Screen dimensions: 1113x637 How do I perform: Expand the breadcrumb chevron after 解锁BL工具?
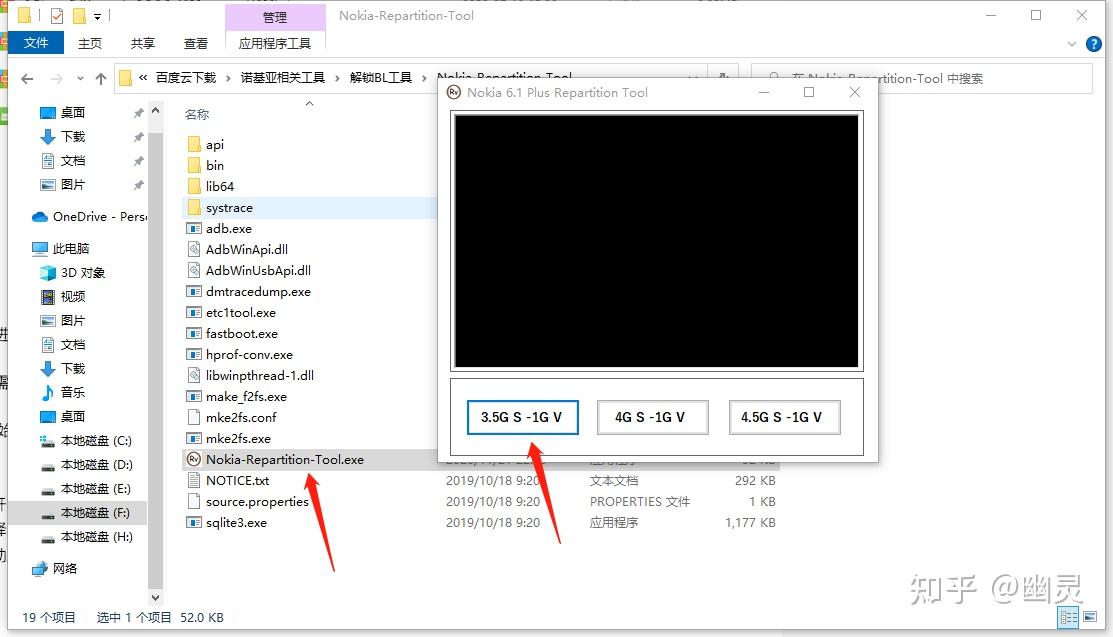click(424, 78)
